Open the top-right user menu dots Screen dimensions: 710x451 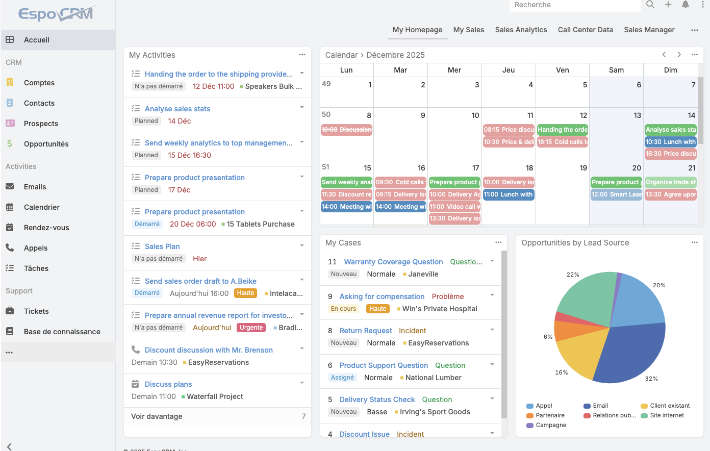pos(702,5)
